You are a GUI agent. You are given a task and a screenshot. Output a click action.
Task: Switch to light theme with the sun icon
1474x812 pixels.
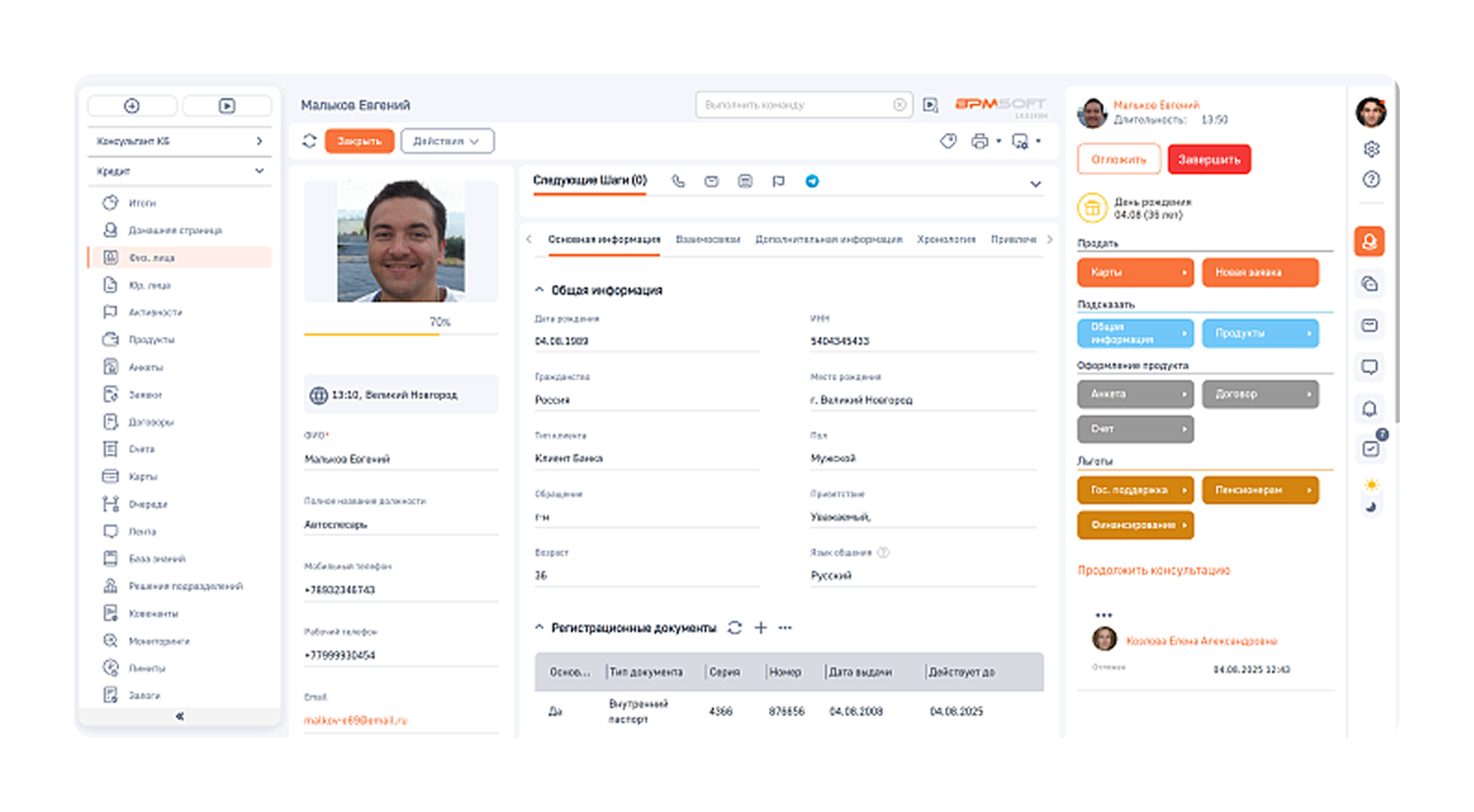coord(1371,485)
